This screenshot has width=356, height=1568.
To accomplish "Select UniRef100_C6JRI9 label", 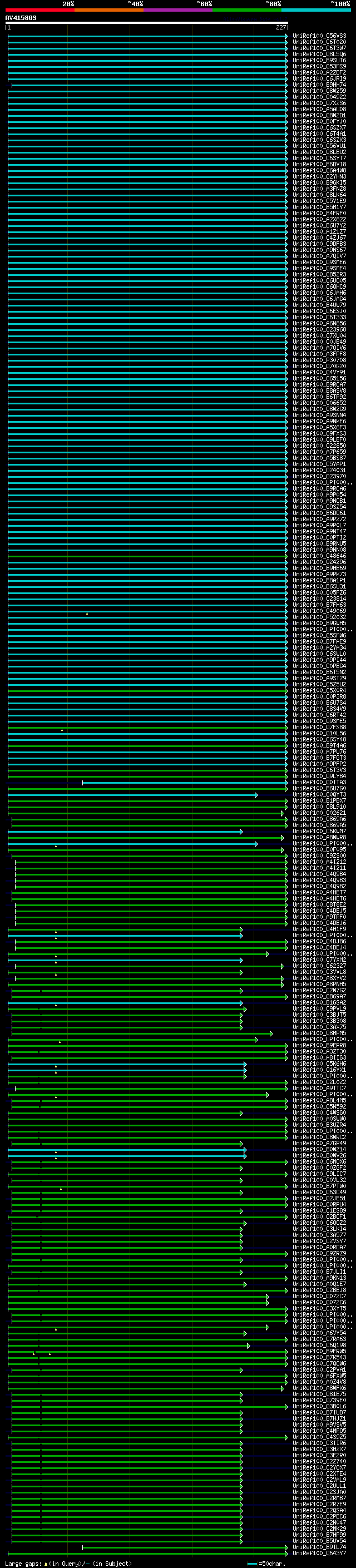I will (x=319, y=78).
